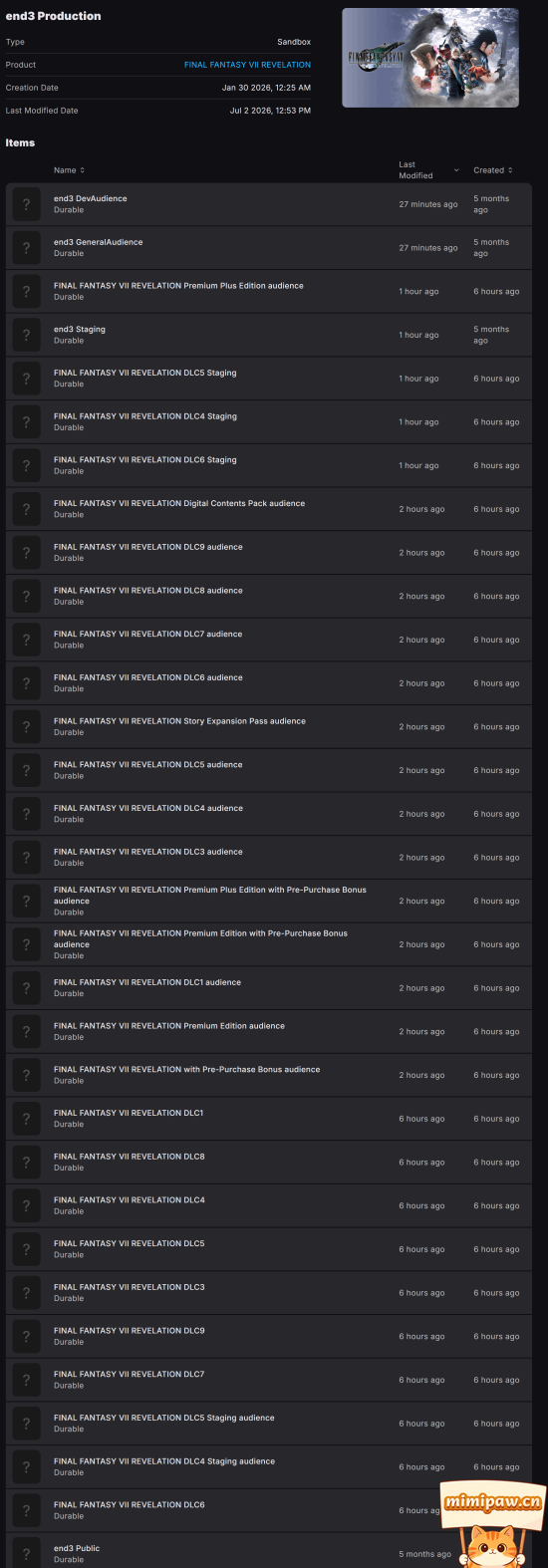This screenshot has height=1568, width=548.
Task: Click the question mark icon for end3 DevAudience
Action: pos(27,204)
